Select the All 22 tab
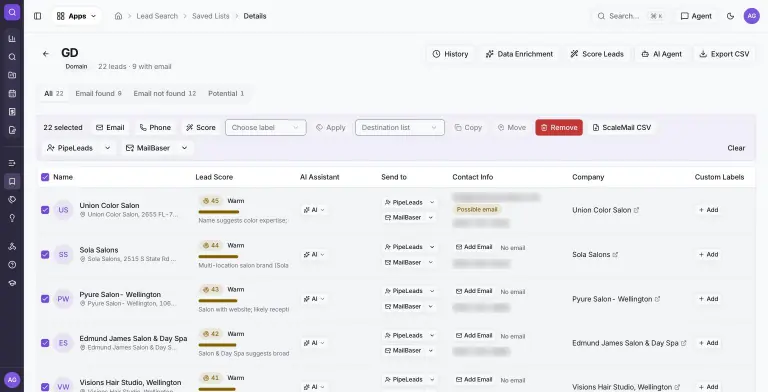Image resolution: width=768 pixels, height=392 pixels. [53, 94]
